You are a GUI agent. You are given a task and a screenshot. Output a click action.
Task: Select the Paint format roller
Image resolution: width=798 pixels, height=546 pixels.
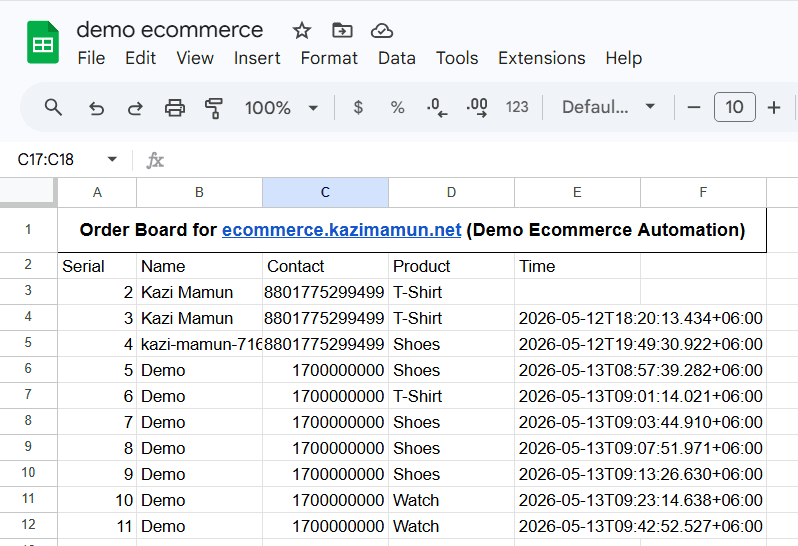click(214, 108)
